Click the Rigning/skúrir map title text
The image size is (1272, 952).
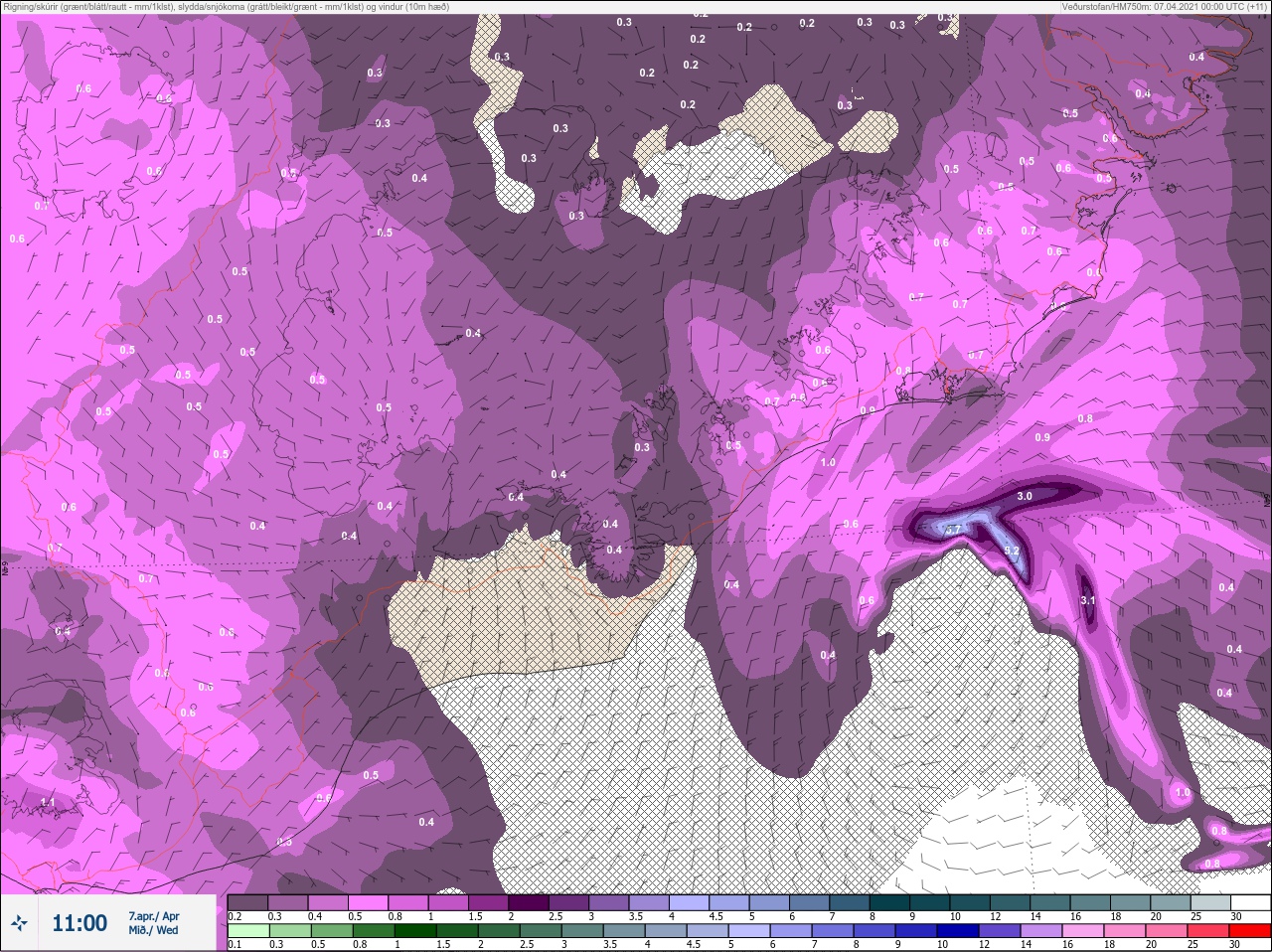(227, 7)
